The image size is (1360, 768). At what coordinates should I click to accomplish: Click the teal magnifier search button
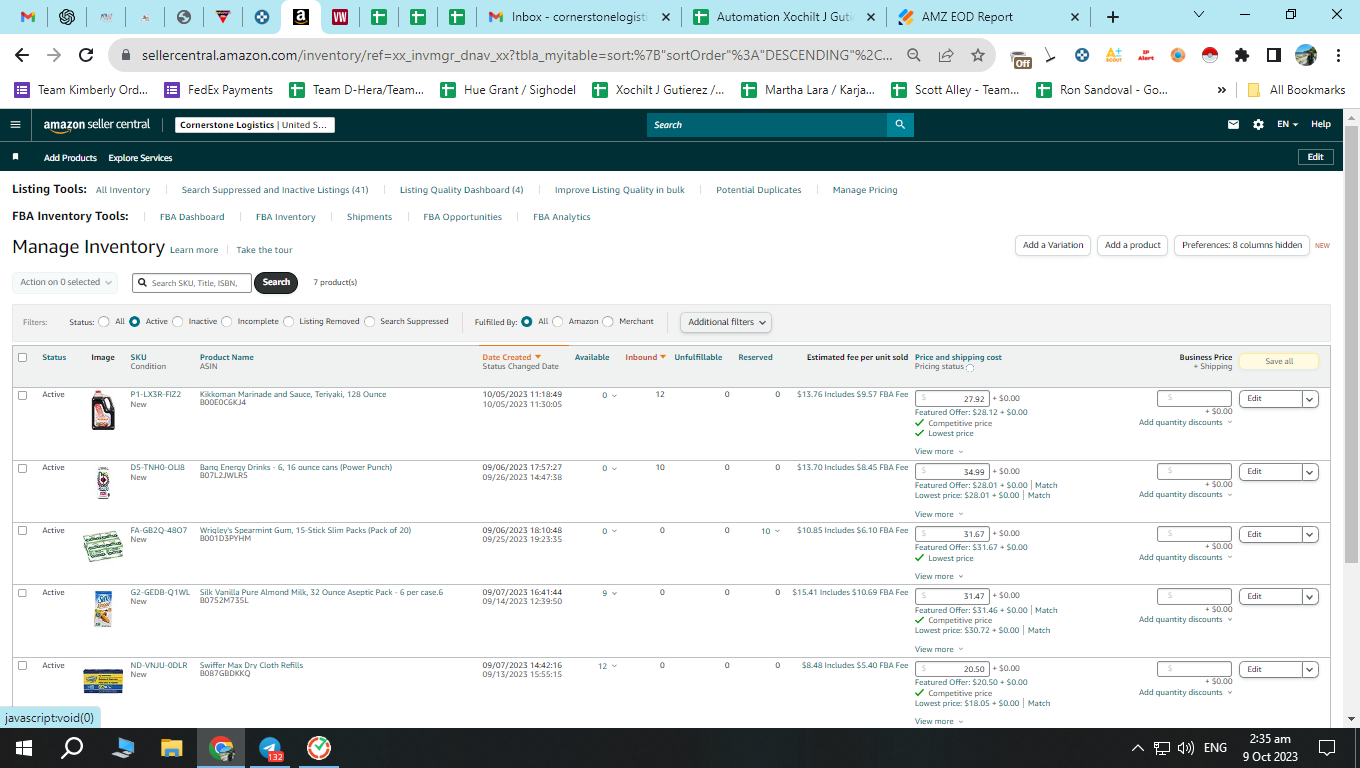[900, 125]
